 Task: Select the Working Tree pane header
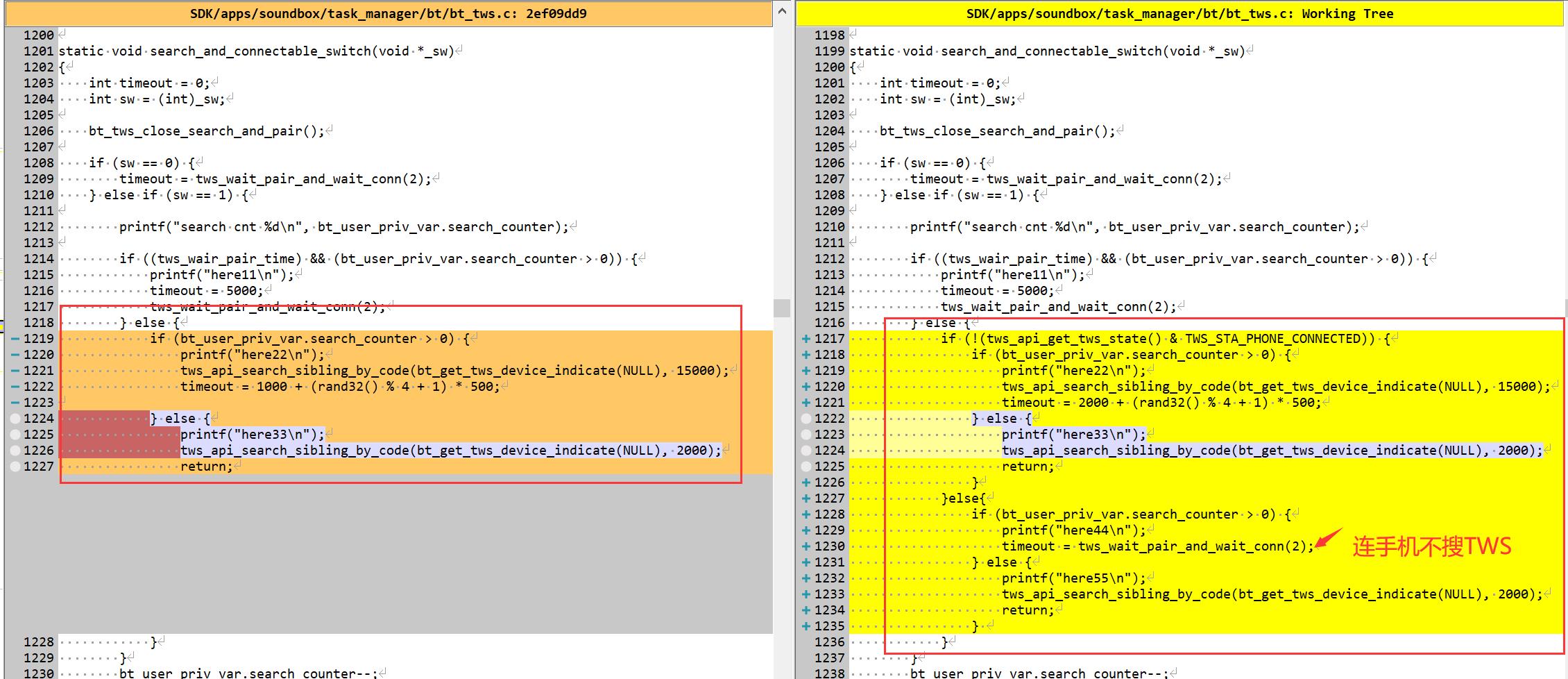coord(1179,14)
